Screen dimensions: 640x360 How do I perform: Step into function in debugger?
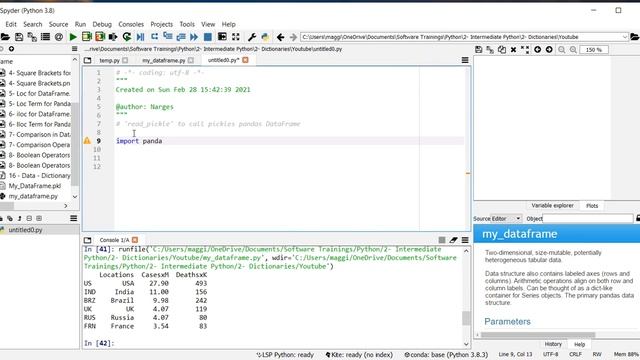(x=168, y=37)
